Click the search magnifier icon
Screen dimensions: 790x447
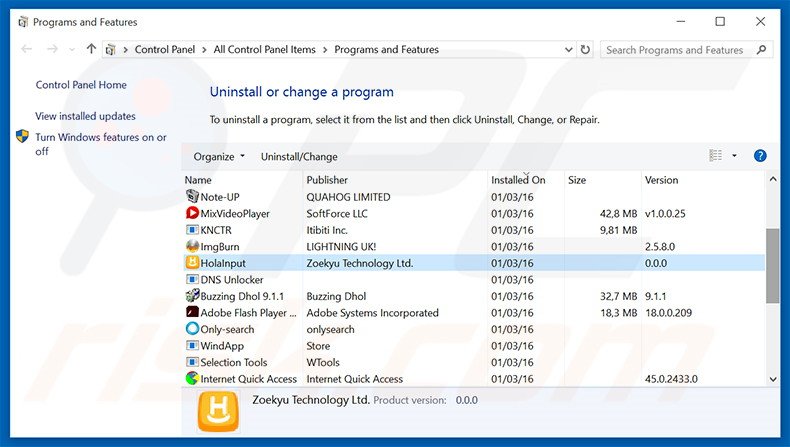coord(761,49)
